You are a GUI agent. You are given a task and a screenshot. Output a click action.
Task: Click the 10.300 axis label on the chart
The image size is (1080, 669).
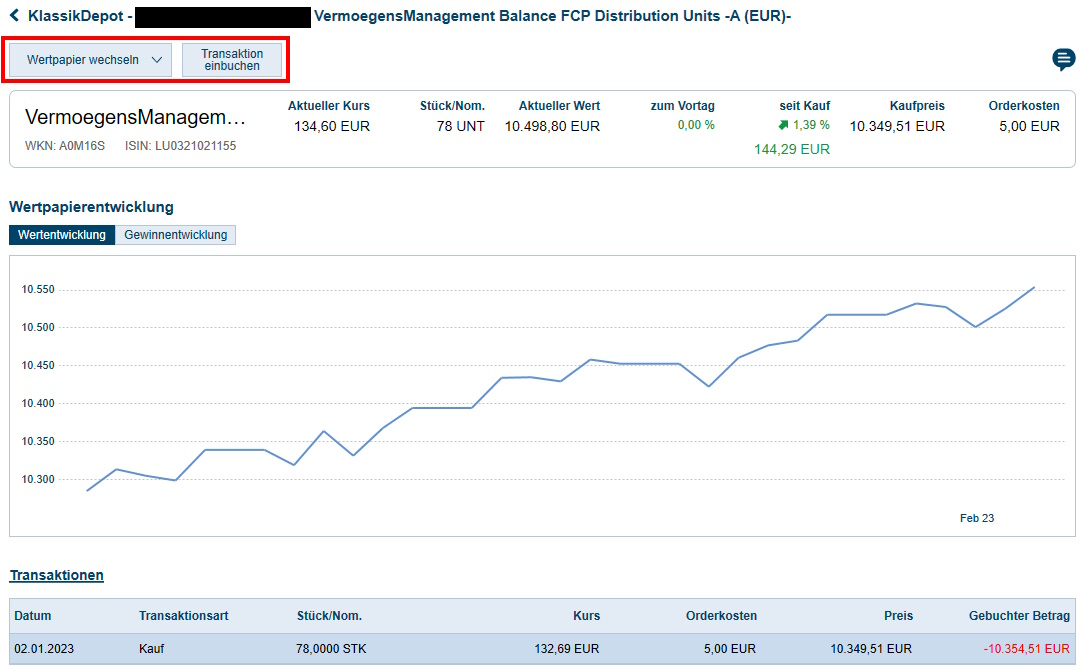click(38, 480)
